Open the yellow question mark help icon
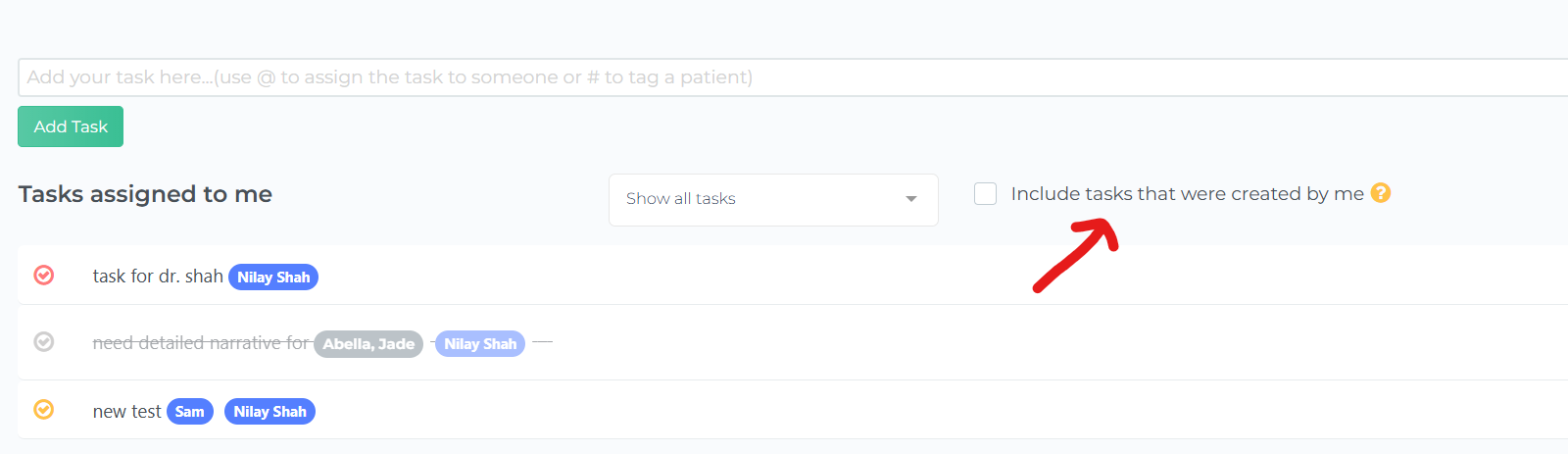The height and width of the screenshot is (454, 1568). (x=1381, y=193)
